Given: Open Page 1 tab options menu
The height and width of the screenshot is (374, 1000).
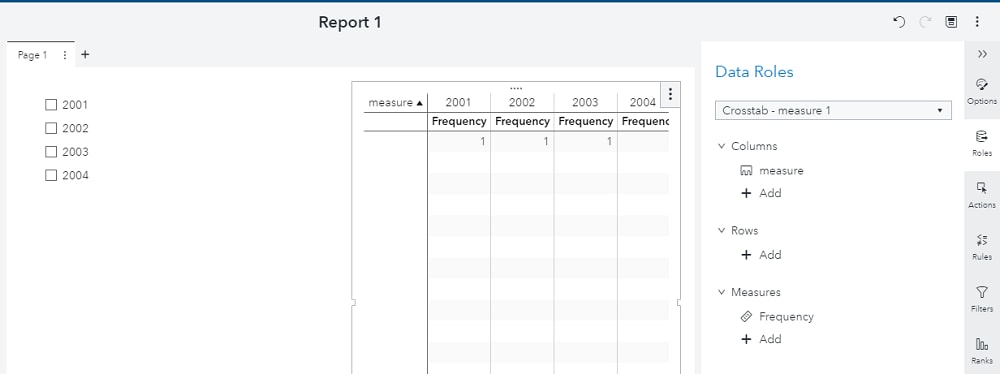Looking at the screenshot, I should [x=64, y=55].
